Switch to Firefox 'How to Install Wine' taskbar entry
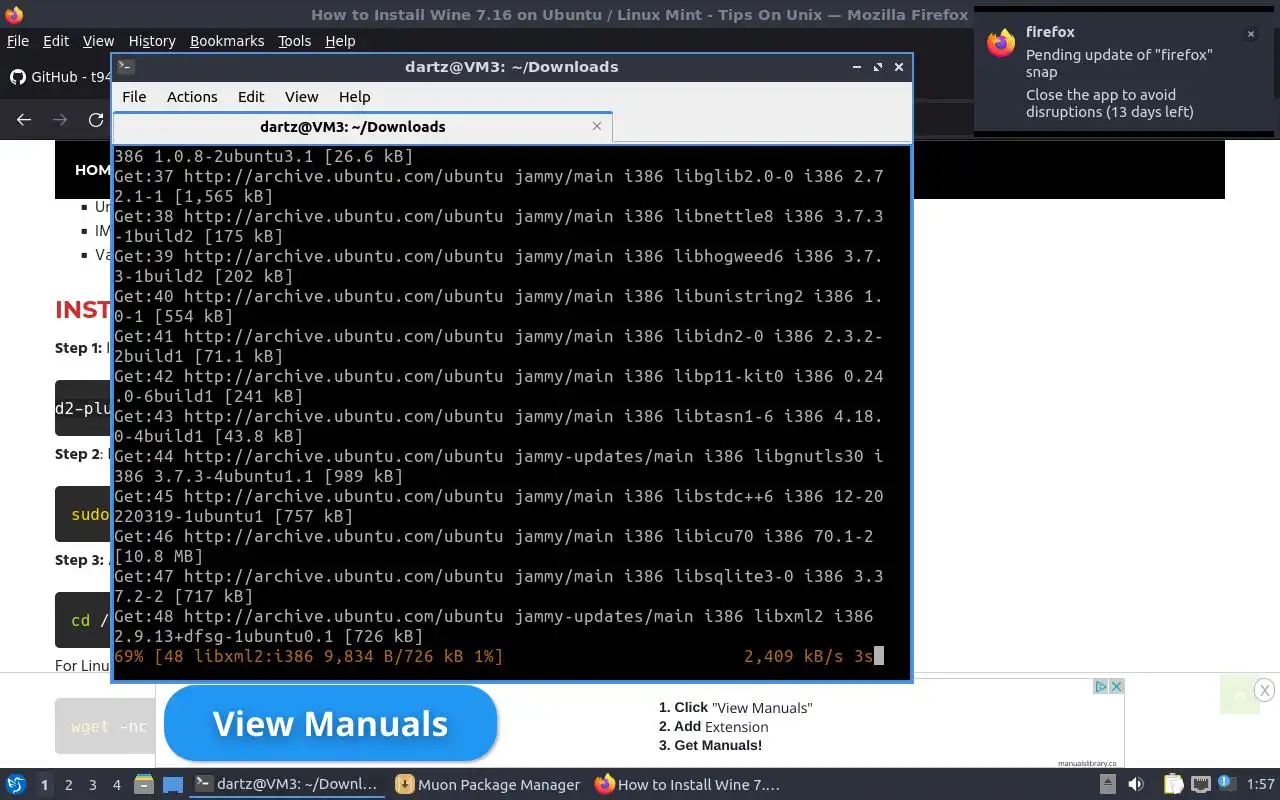 pyautogui.click(x=688, y=785)
